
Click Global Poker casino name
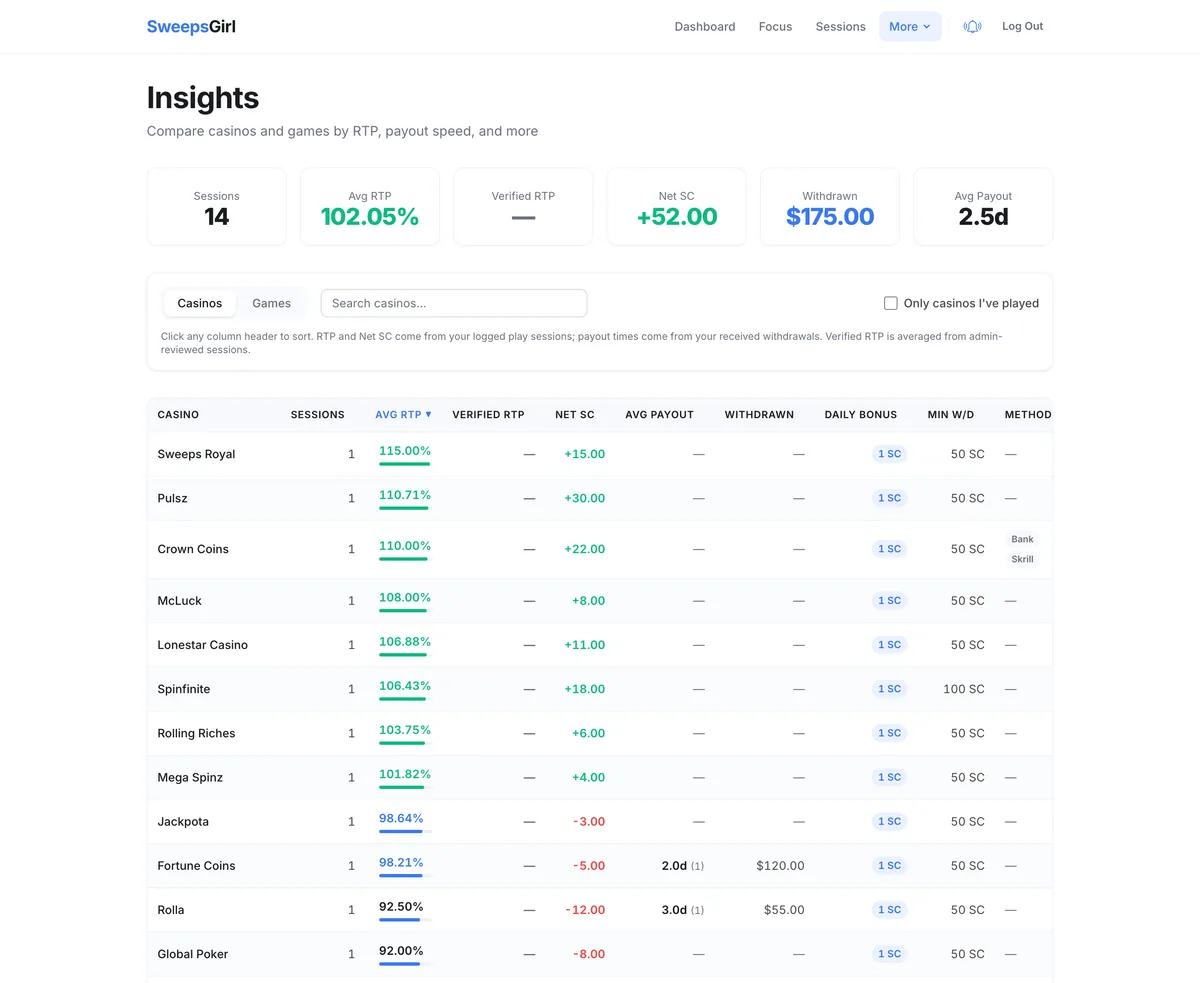(193, 954)
